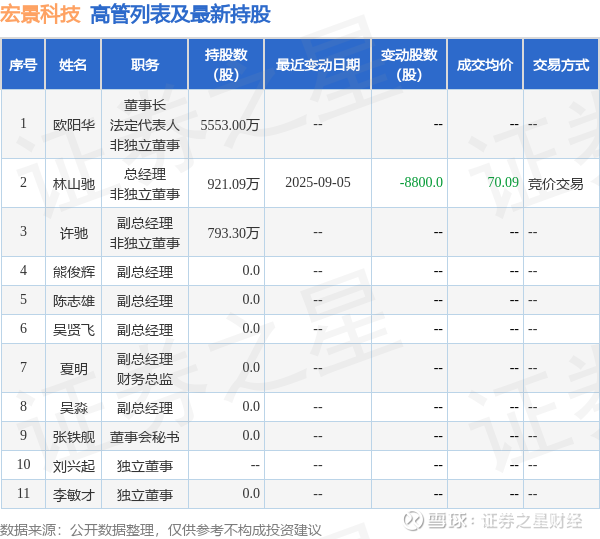Click the 雪球:证券之星财经 watermark text
Screen dimensions: 600x539
point(505,521)
